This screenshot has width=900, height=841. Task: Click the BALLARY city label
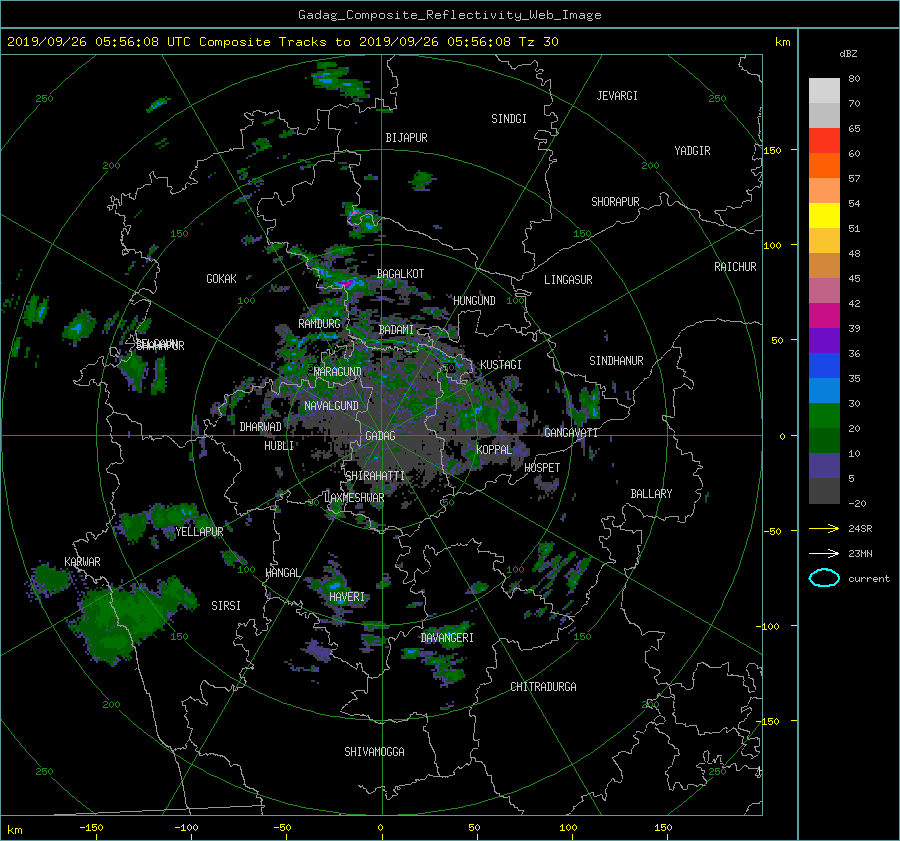tap(651, 494)
